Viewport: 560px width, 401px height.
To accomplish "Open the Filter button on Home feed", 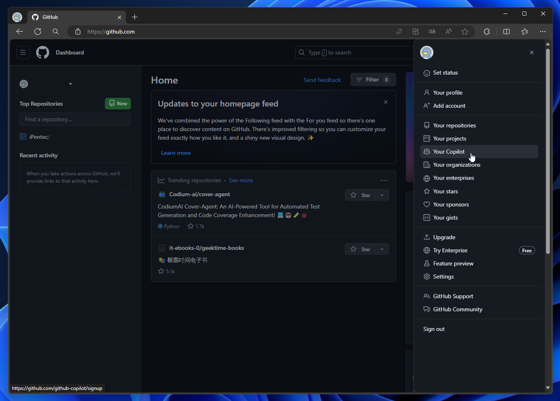I will [373, 80].
